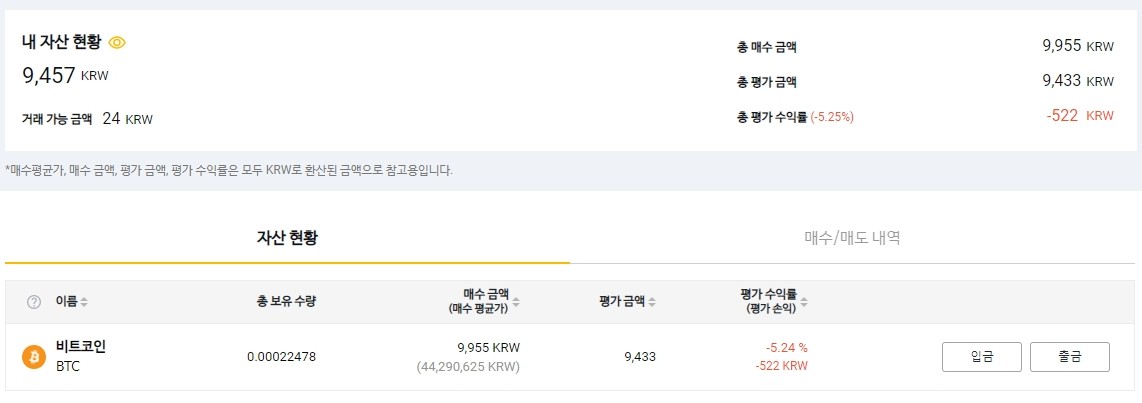Screen dimensions: 1142x403
Task: Click the 총 평가 수익률 label
Action: point(772,117)
